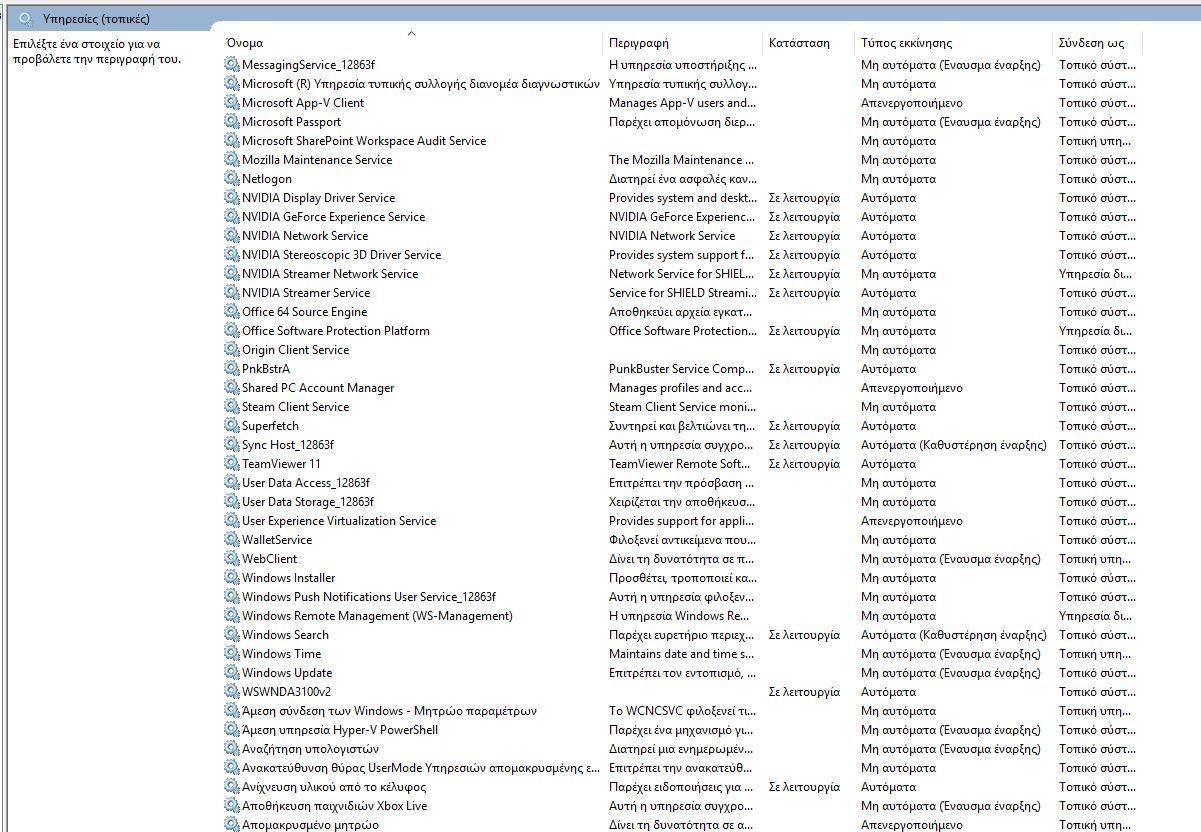Select the Office Software Protection Platform service

[x=682, y=331]
